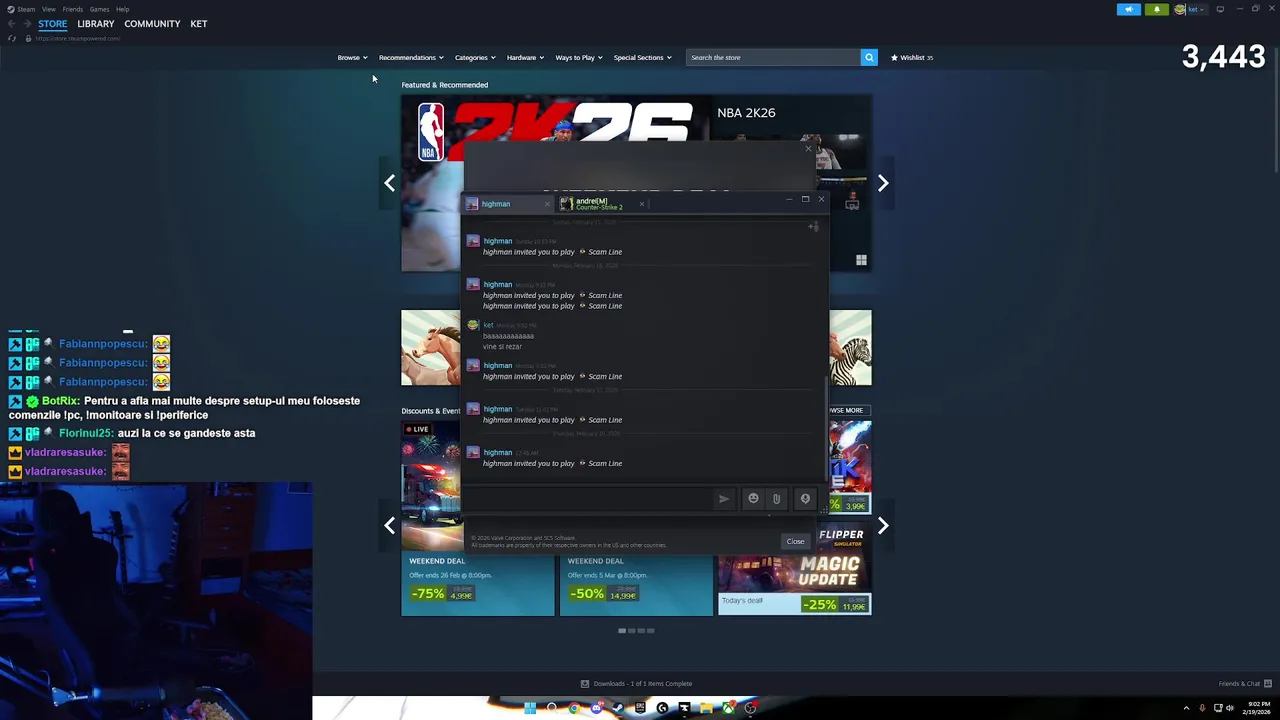This screenshot has width=1280, height=720.
Task: Close the andrei[M] chat tab
Action: pos(641,204)
